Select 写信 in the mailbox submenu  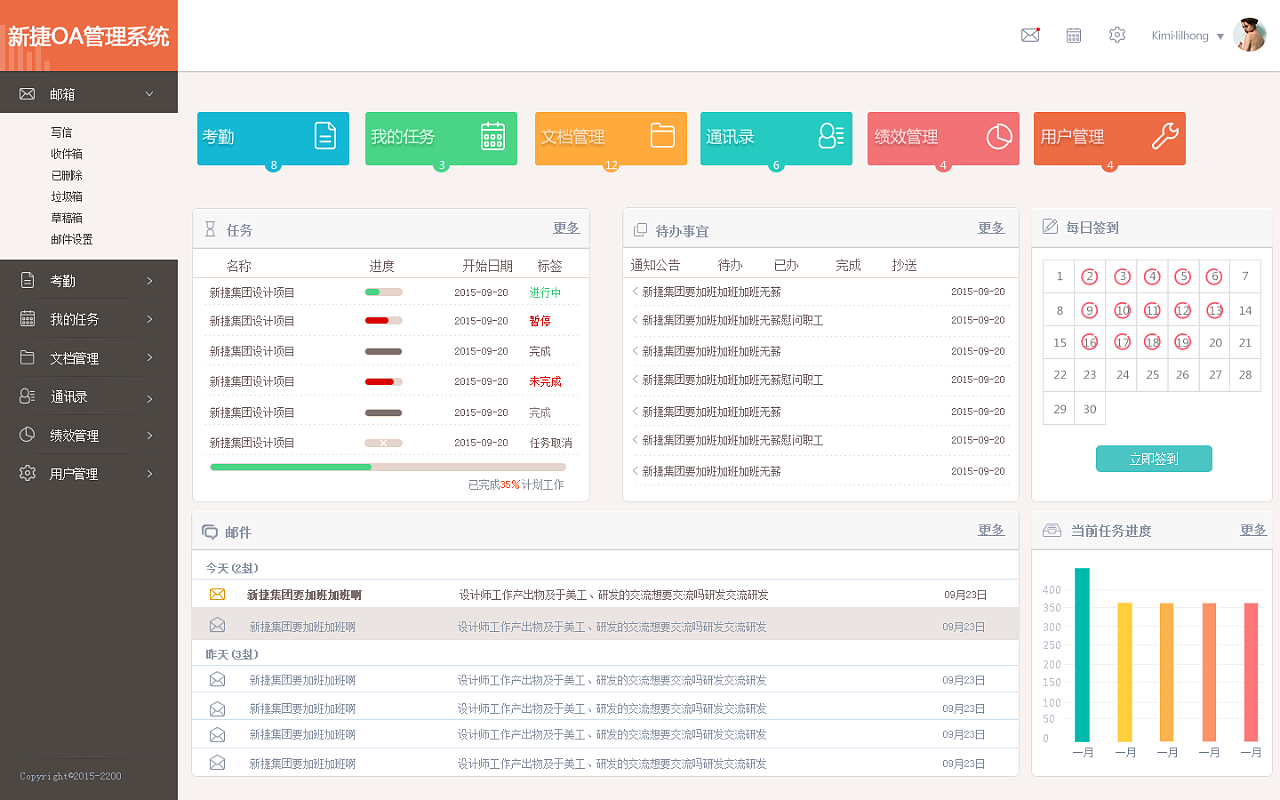(x=61, y=132)
